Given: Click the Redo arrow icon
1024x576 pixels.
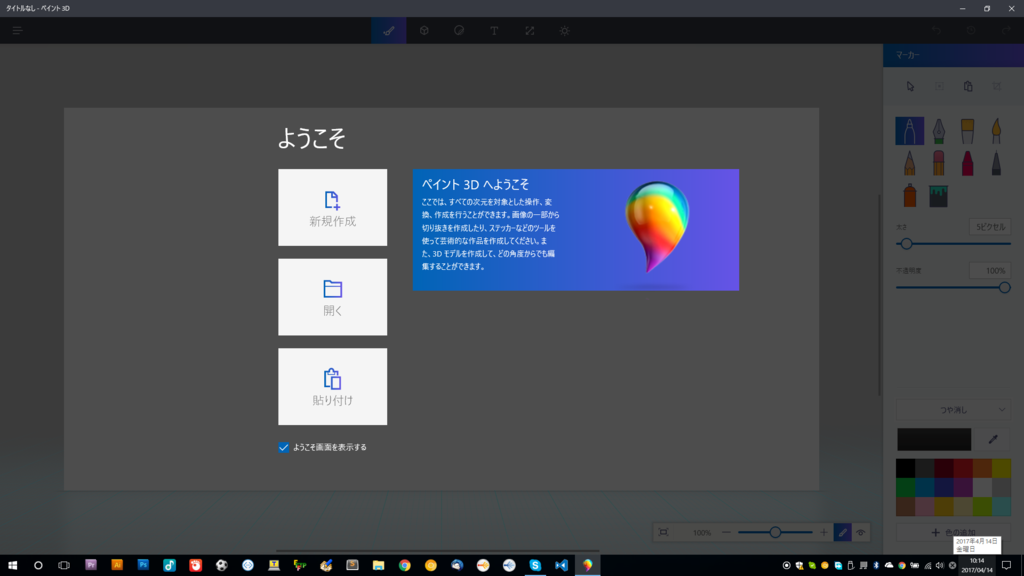Looking at the screenshot, I should 1006,31.
